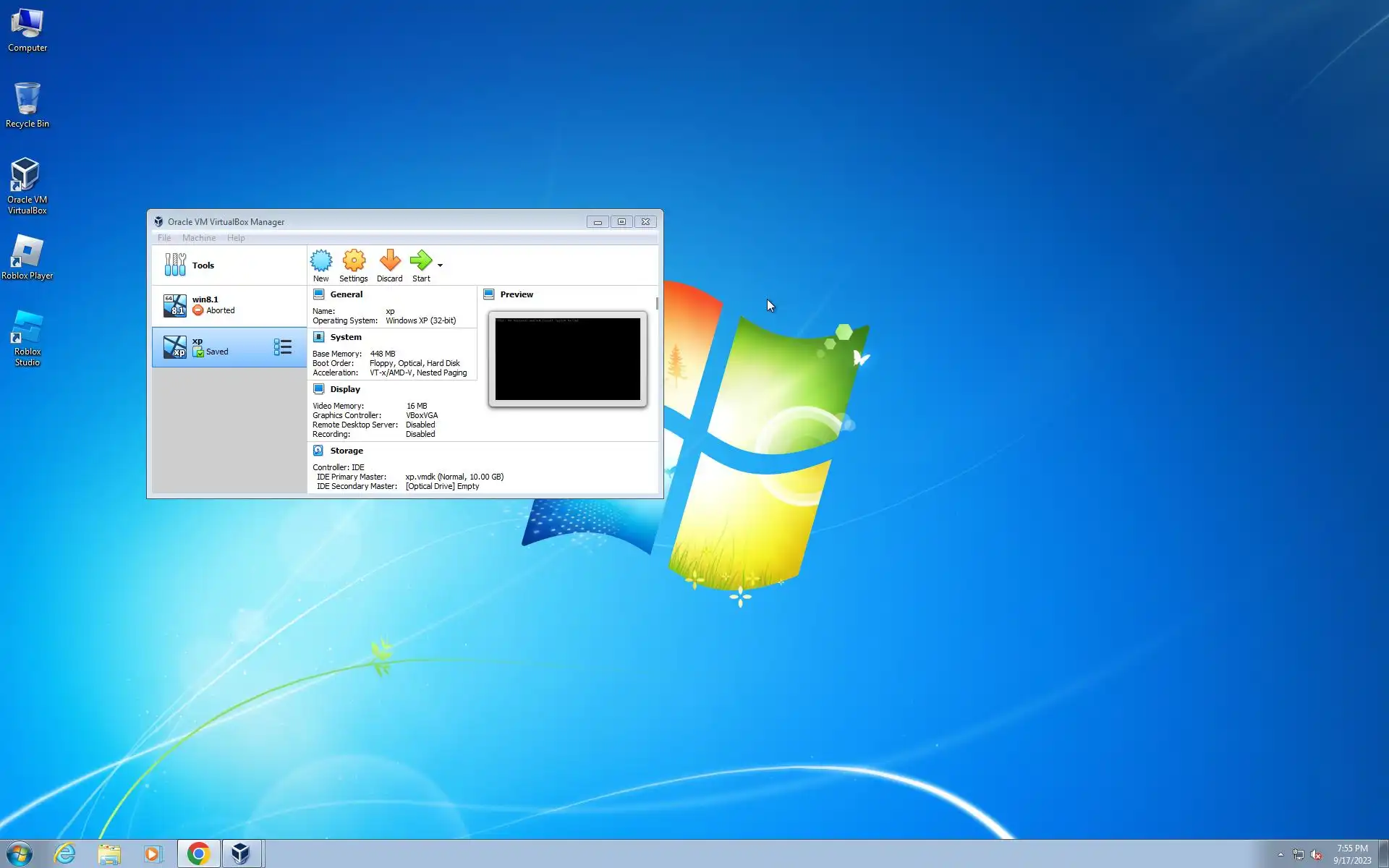Image resolution: width=1389 pixels, height=868 pixels.
Task: Click the details pane vertical scrollbar
Action: (x=657, y=303)
